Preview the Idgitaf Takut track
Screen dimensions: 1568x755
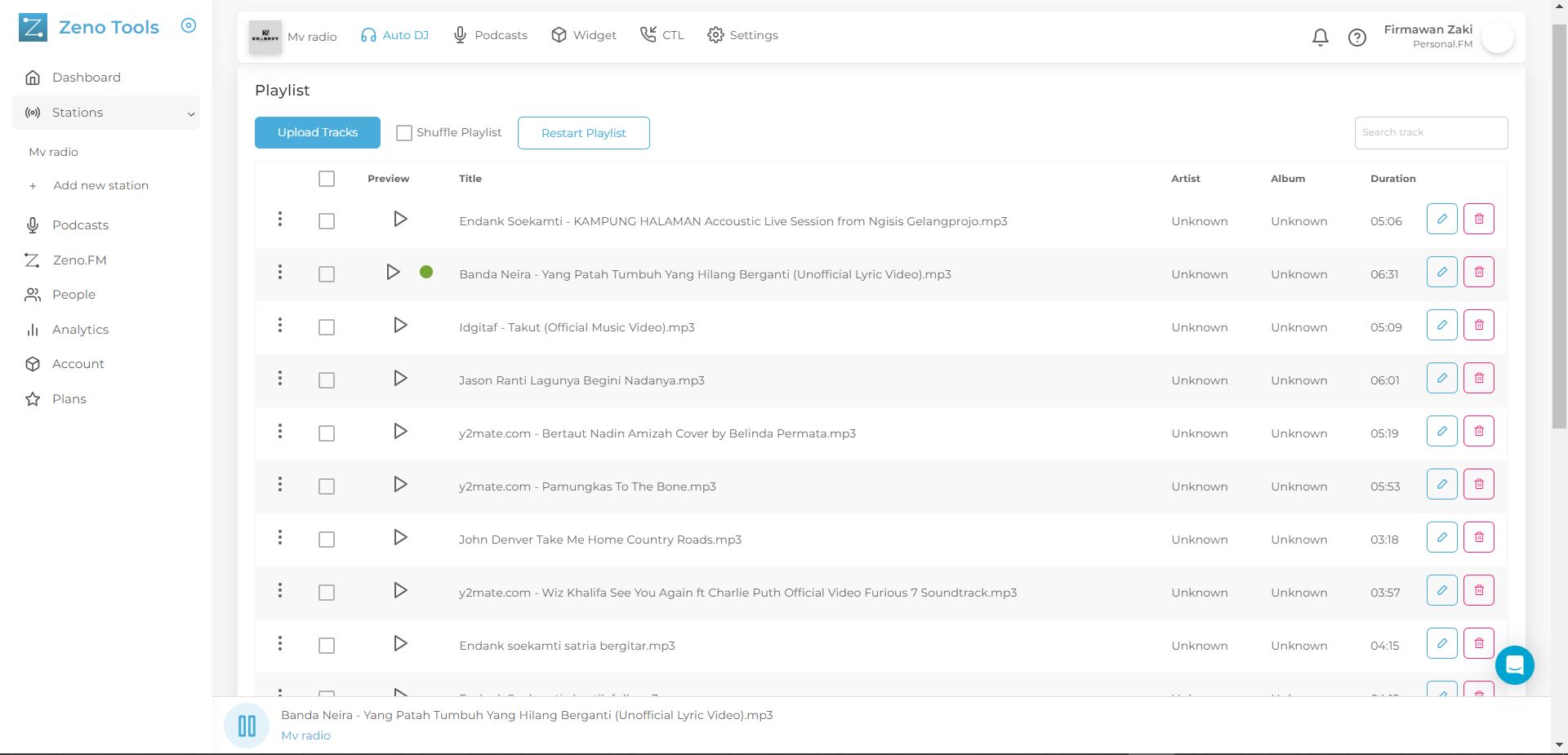tap(400, 326)
